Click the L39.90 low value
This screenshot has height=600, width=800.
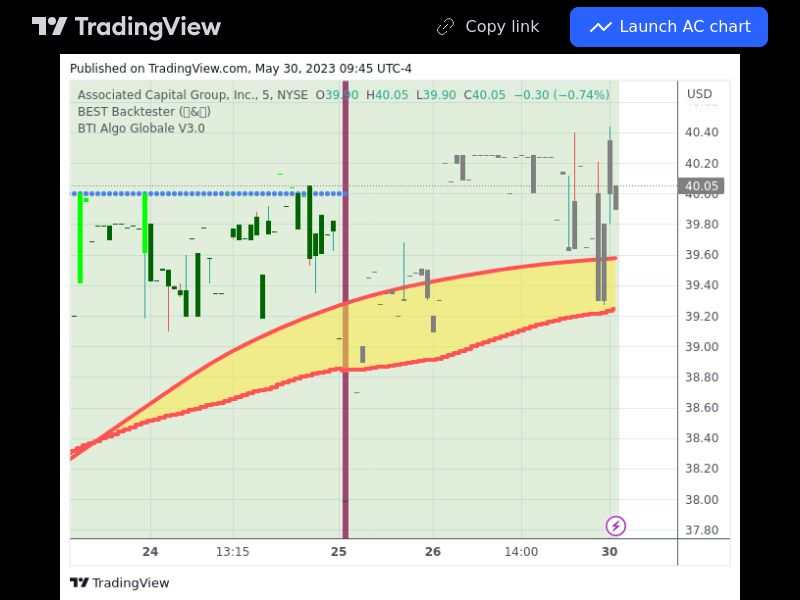click(x=436, y=95)
